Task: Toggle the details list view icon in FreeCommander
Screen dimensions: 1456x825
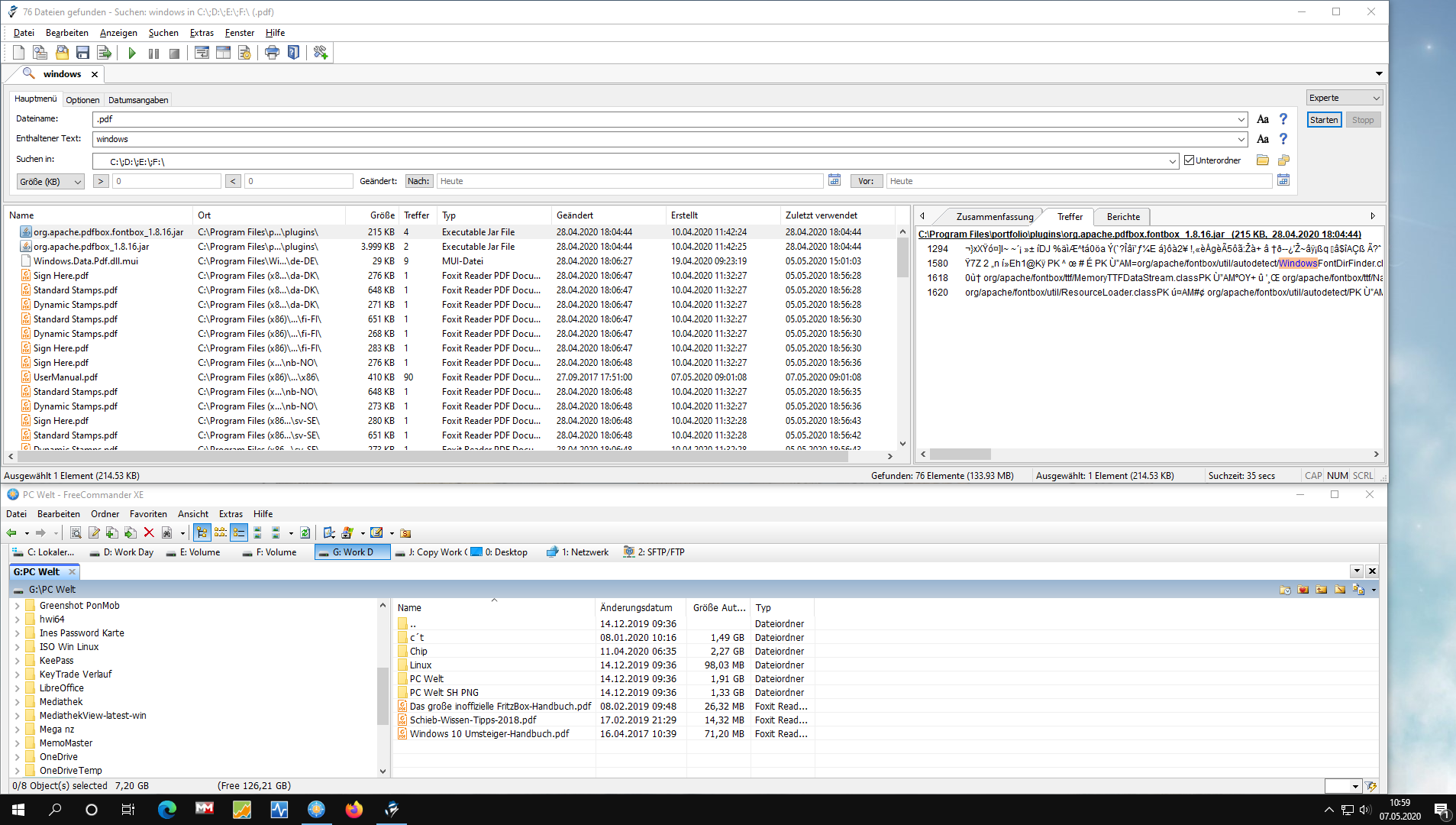Action: tap(239, 533)
